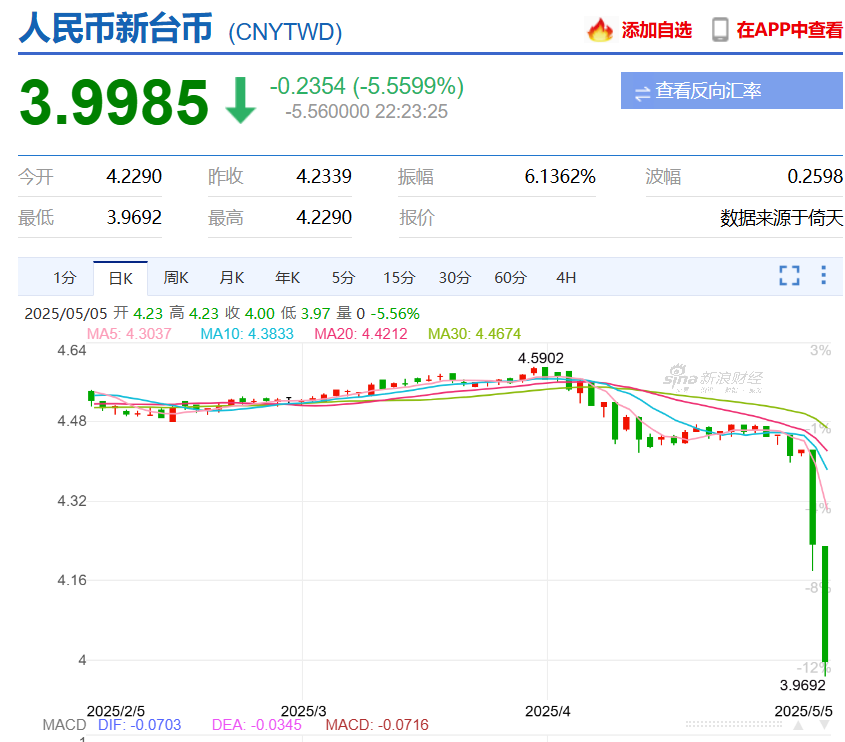Click the DIF: -0.0703 MACD value

pyautogui.click(x=140, y=725)
